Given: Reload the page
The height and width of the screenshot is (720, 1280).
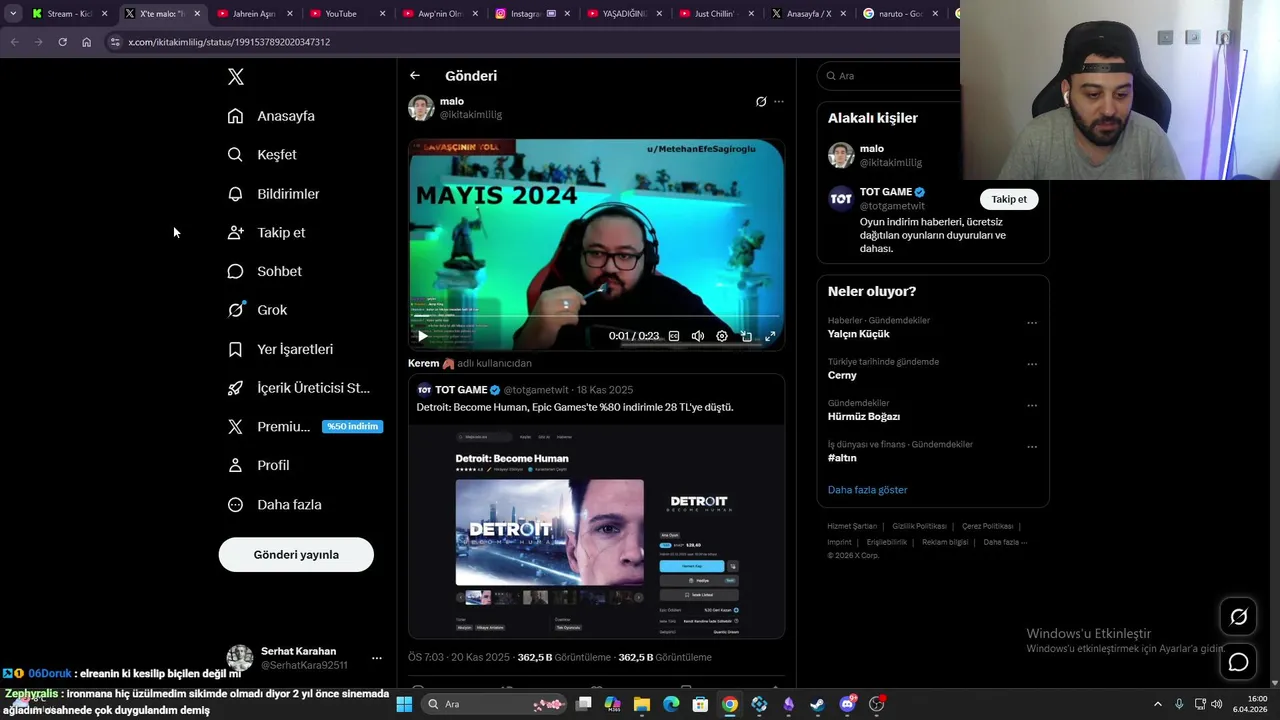Looking at the screenshot, I should tap(62, 42).
